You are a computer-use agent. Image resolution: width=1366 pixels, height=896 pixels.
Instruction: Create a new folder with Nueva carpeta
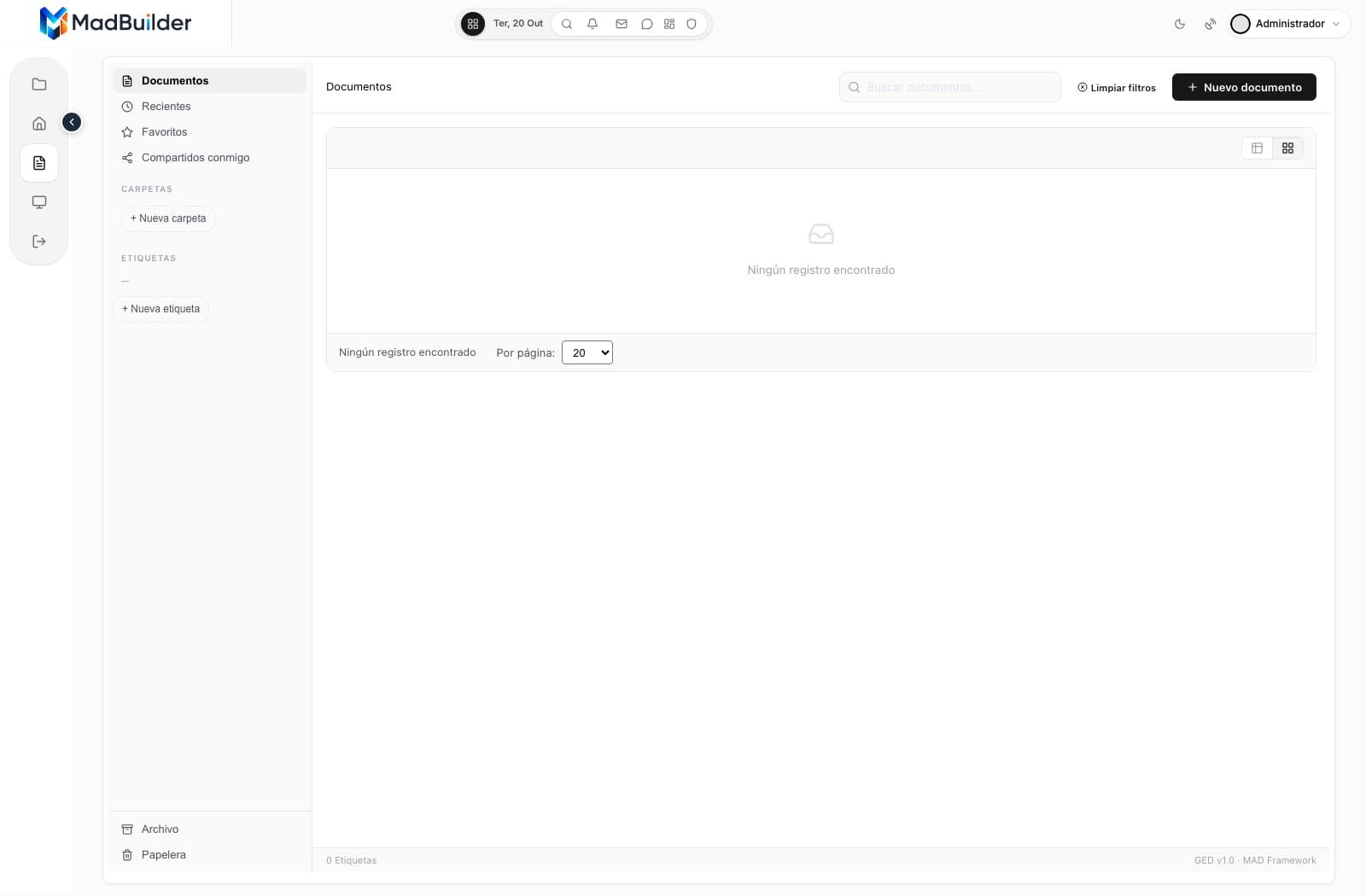pos(168,218)
